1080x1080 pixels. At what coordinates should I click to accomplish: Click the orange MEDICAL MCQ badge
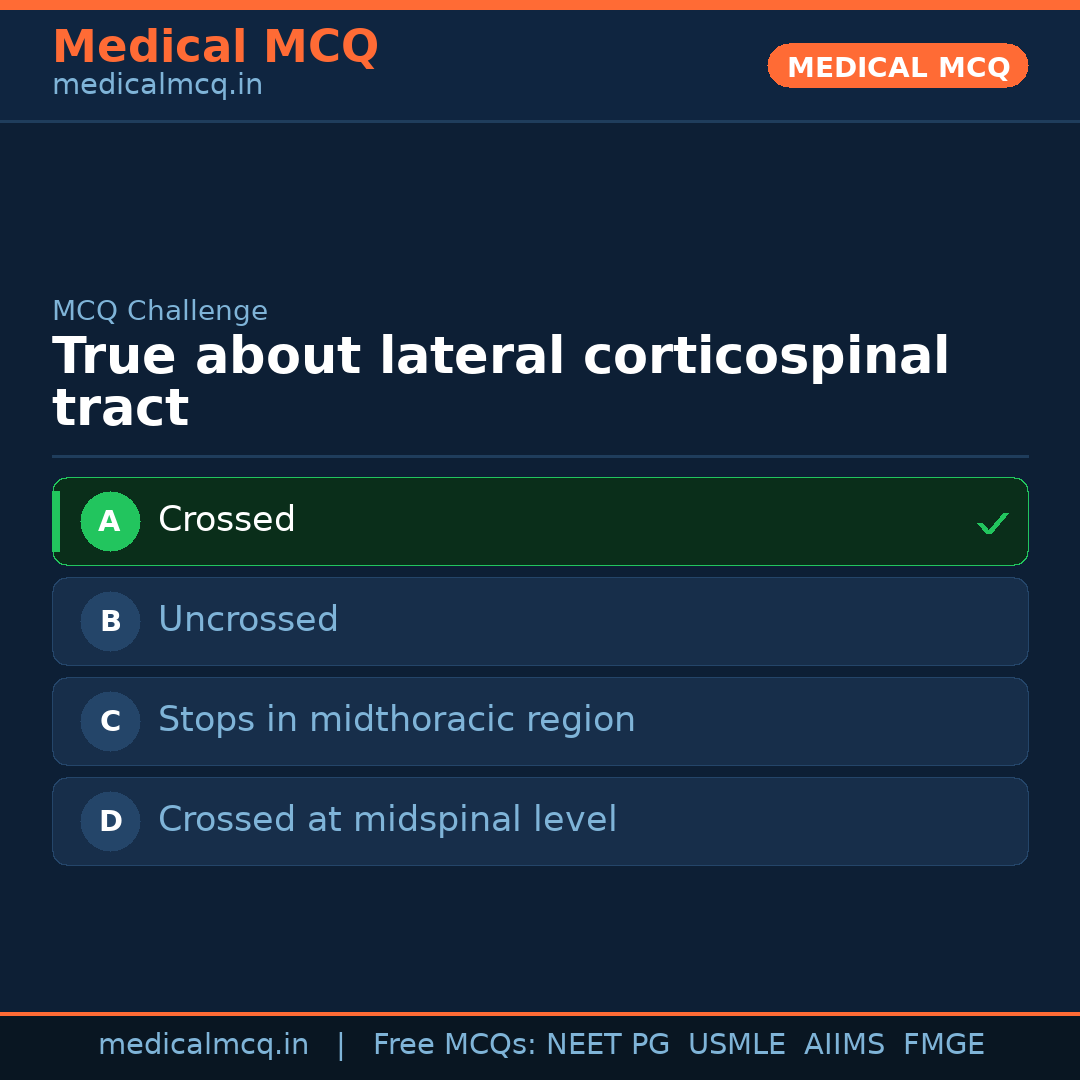point(897,67)
